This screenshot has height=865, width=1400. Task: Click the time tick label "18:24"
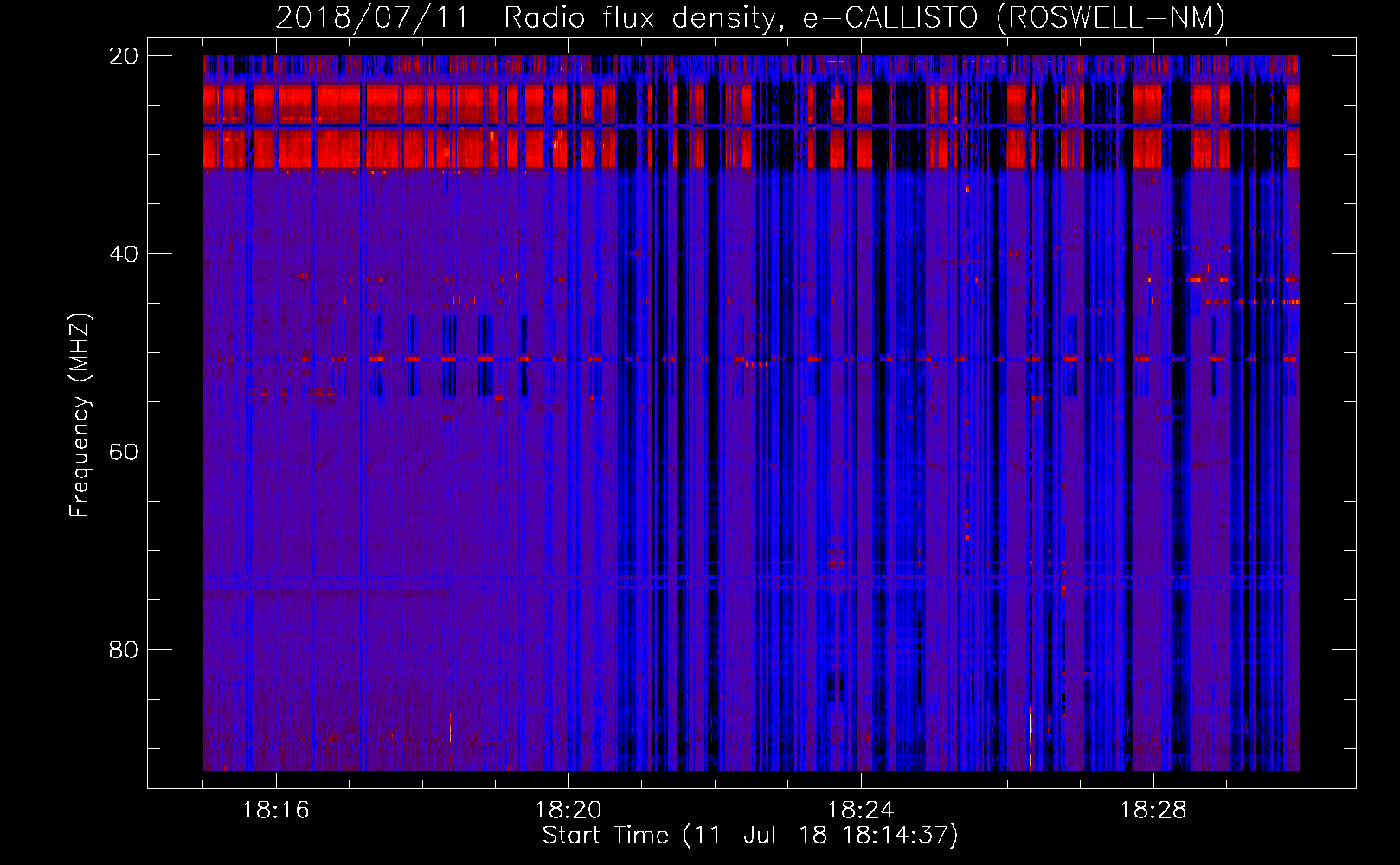[861, 811]
